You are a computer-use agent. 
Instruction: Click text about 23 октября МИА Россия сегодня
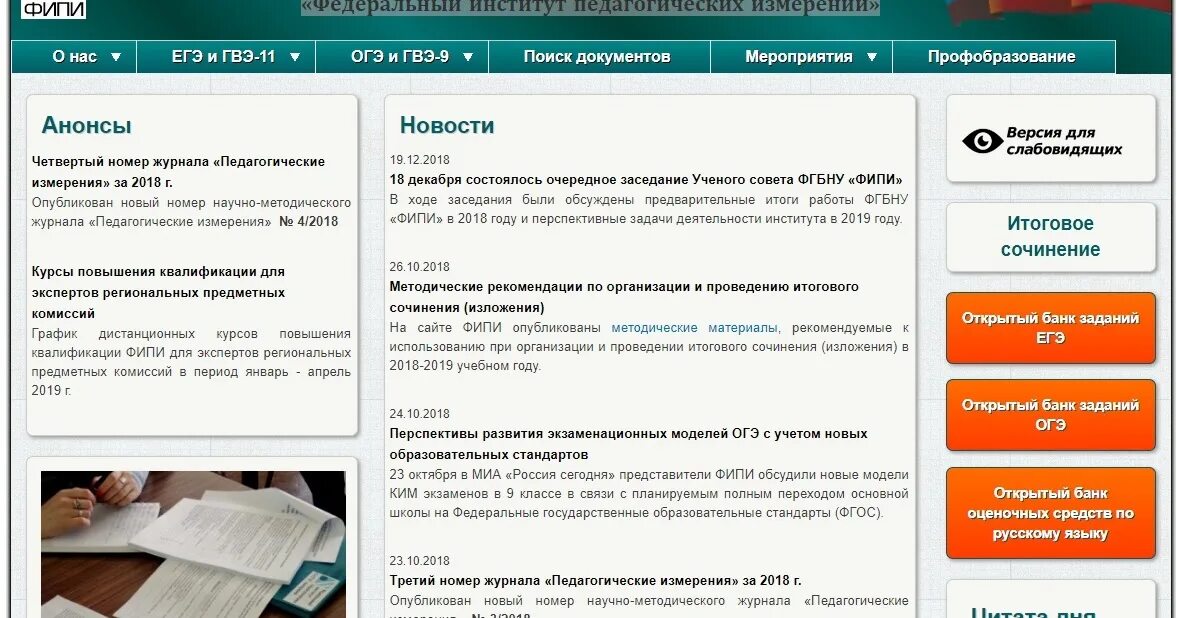coord(649,494)
